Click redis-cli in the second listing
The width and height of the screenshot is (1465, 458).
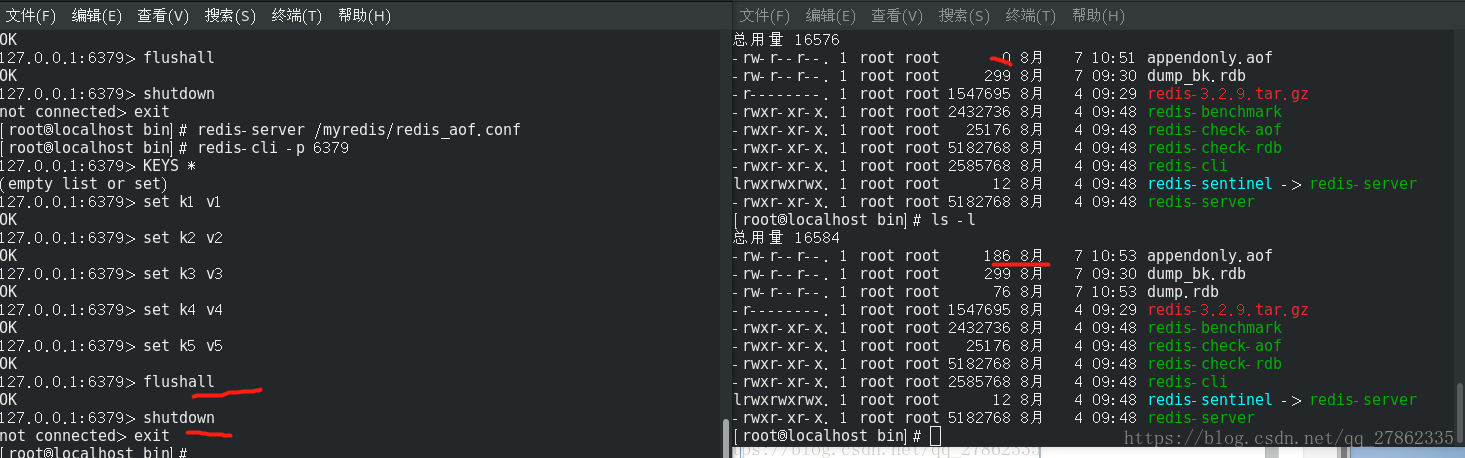click(1187, 382)
